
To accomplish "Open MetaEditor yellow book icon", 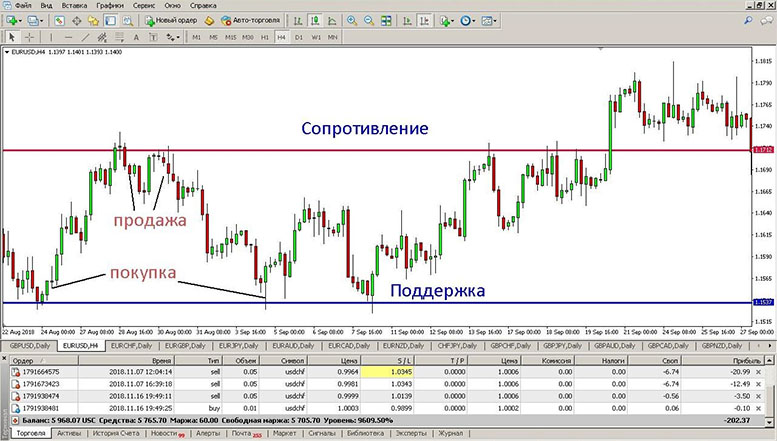I will click(x=210, y=21).
